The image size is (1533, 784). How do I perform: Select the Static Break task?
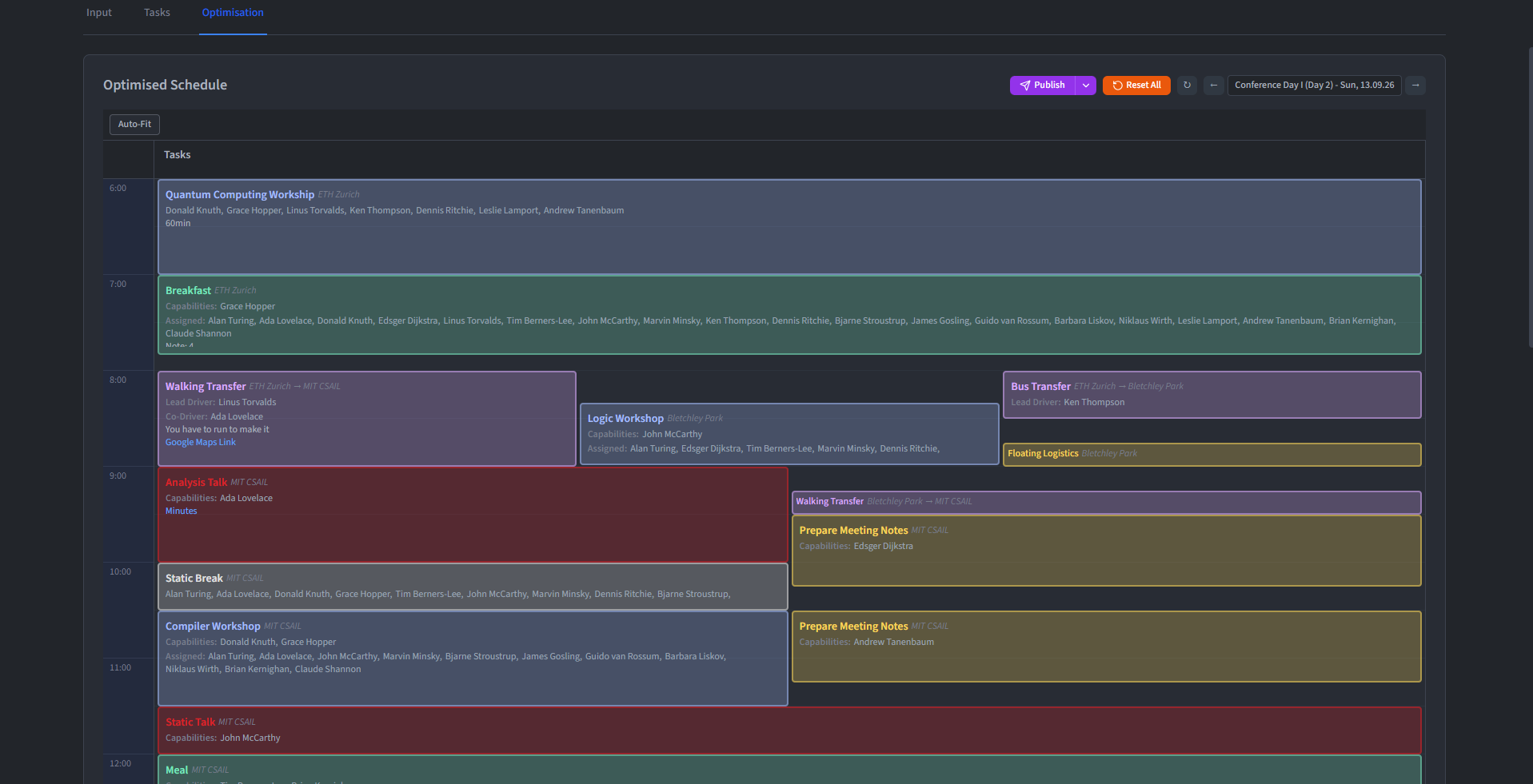click(x=473, y=587)
